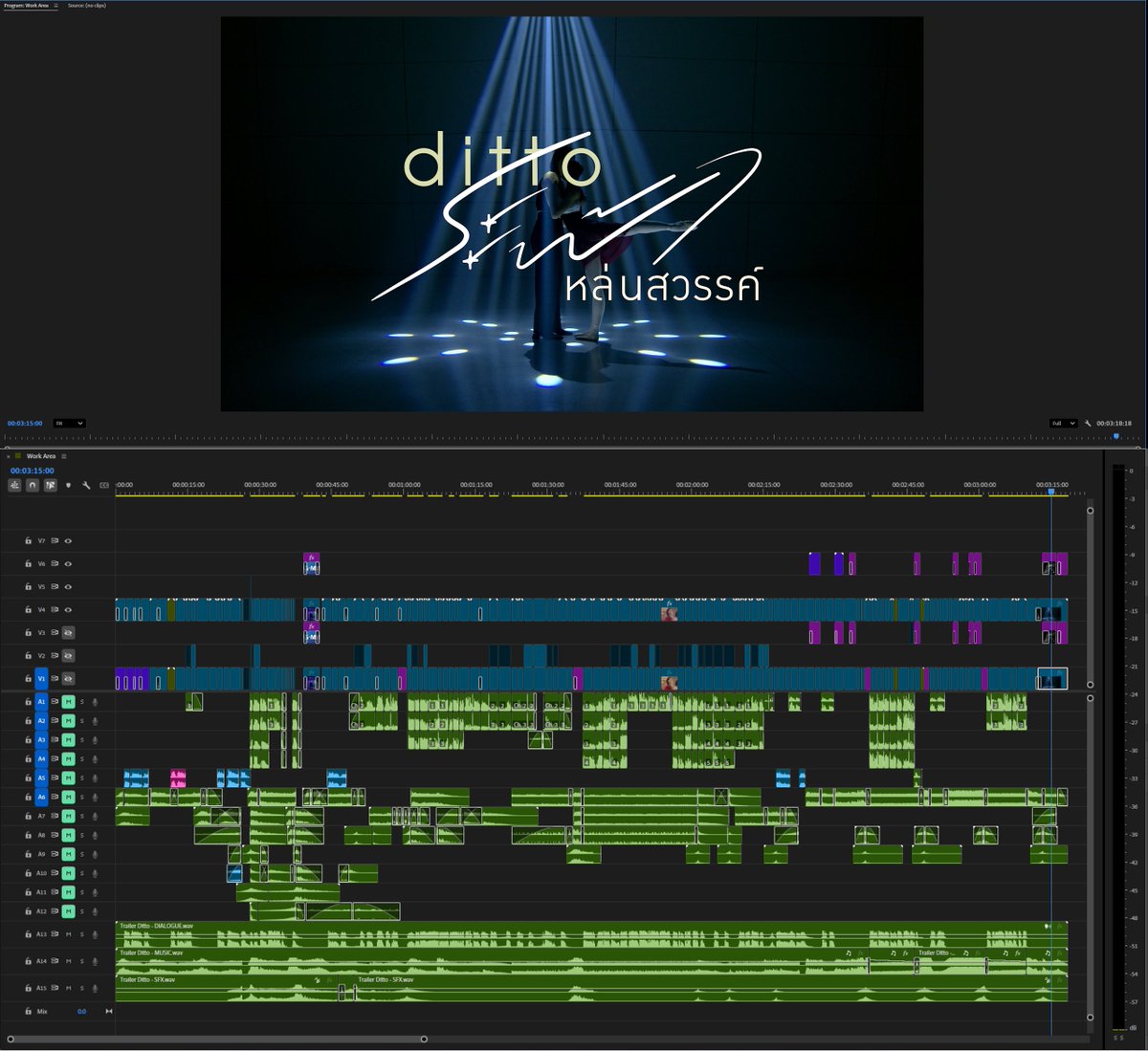Screen dimensions: 1148x1051
Task: Mute the Trailer Ditto DIALOGUE track A13
Action: click(69, 934)
